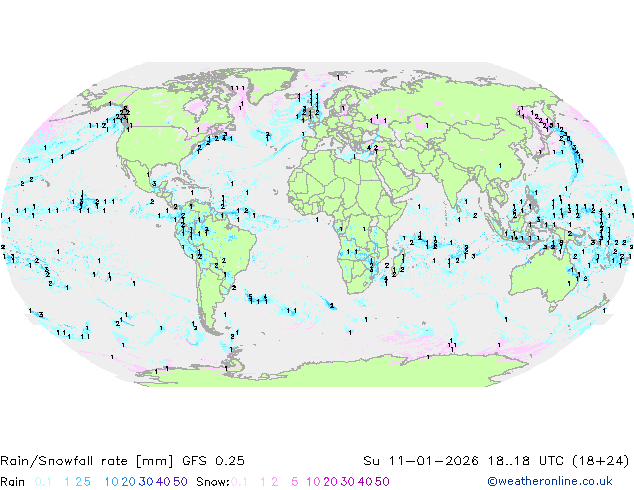The image size is (634, 490).
Task: Click Greenland on the world map
Action: click(271, 85)
